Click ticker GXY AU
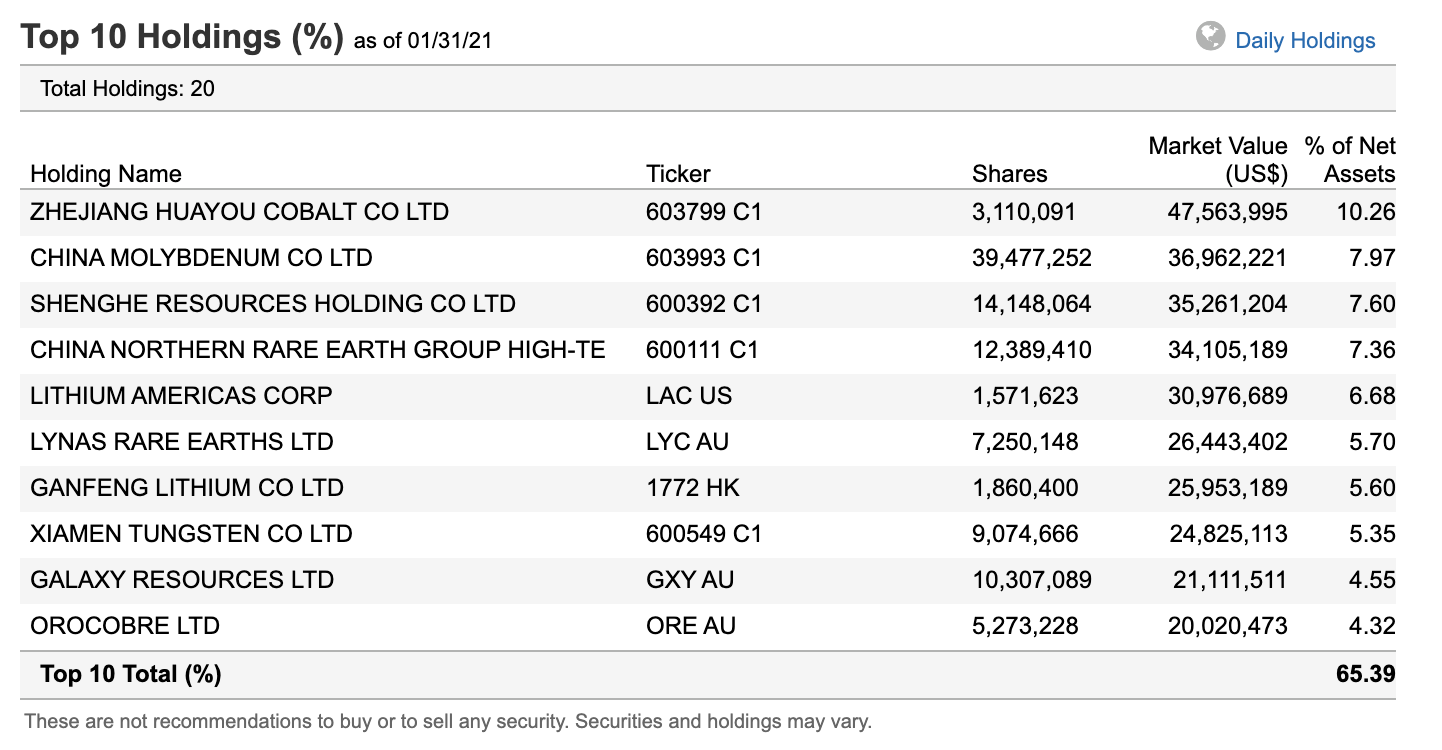Image resolution: width=1442 pixels, height=750 pixels. [690, 580]
